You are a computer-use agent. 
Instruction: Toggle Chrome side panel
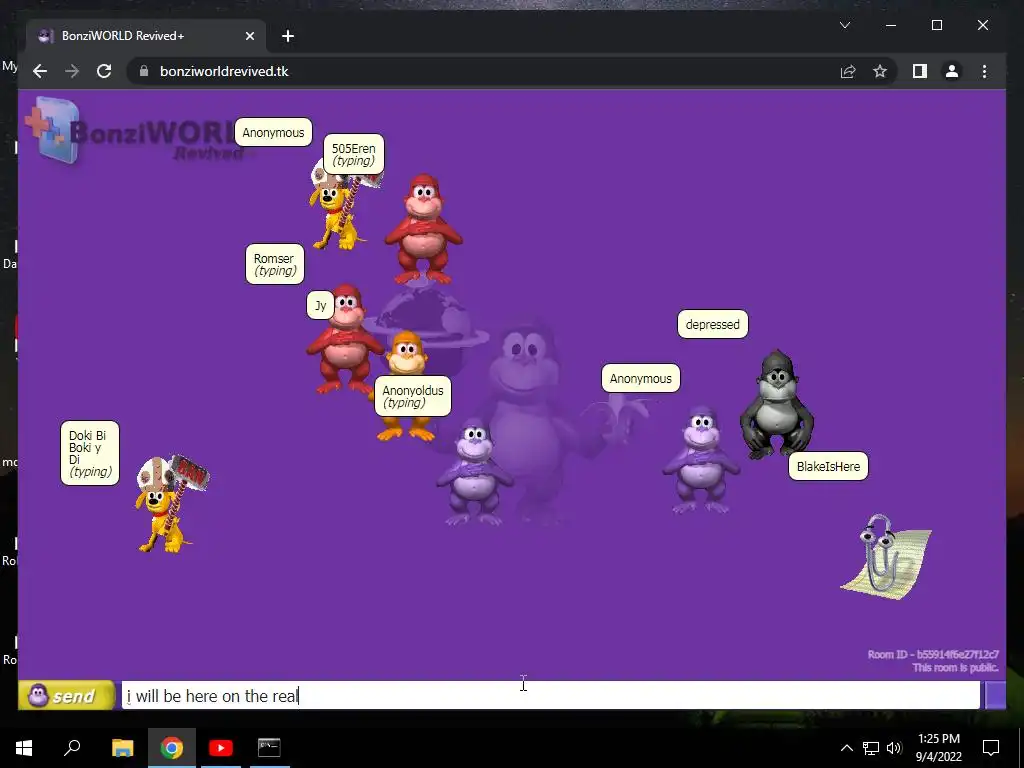[920, 71]
